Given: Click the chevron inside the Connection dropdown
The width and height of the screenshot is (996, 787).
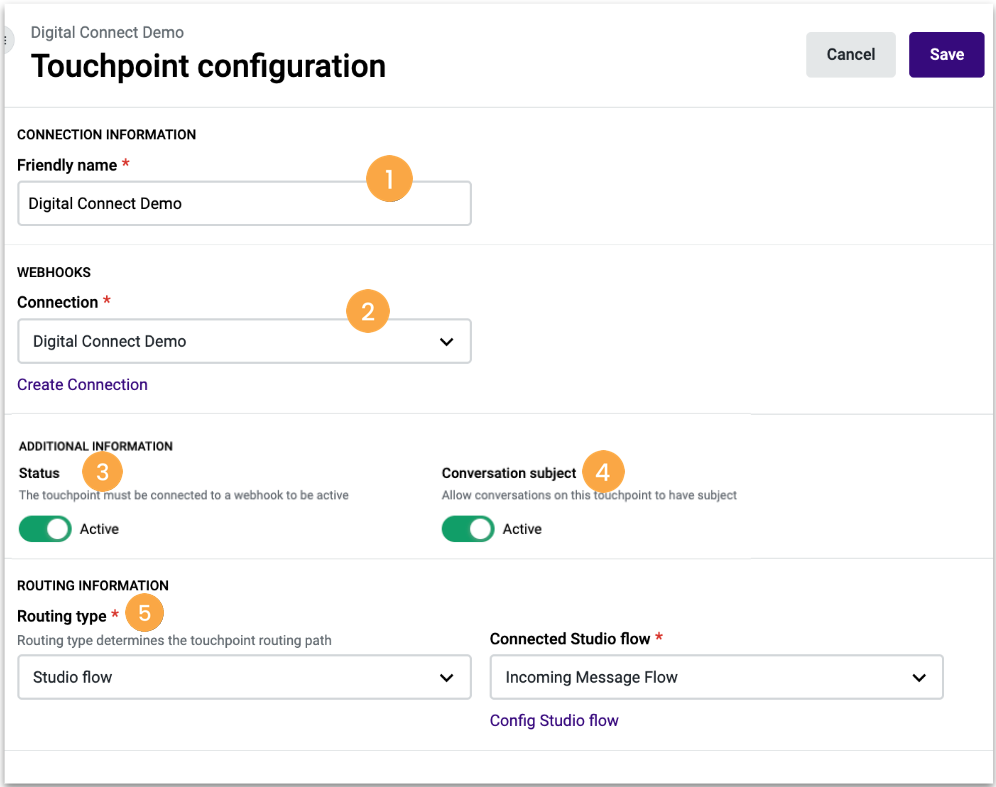Looking at the screenshot, I should click(447, 341).
